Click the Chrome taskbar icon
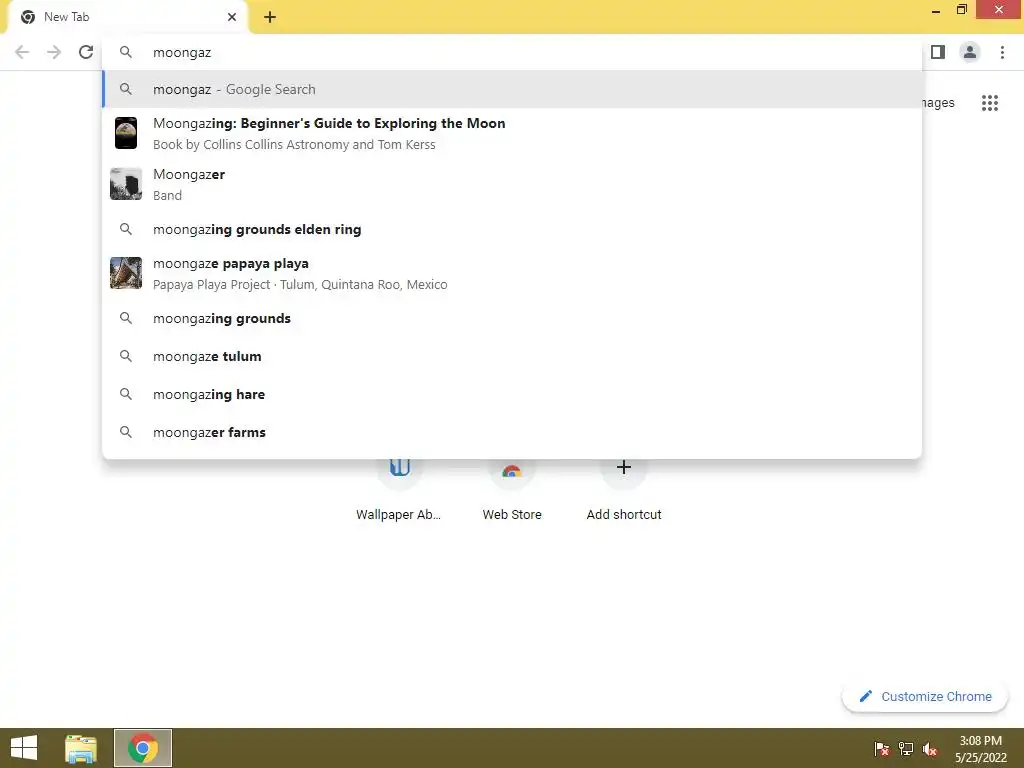 pos(143,748)
